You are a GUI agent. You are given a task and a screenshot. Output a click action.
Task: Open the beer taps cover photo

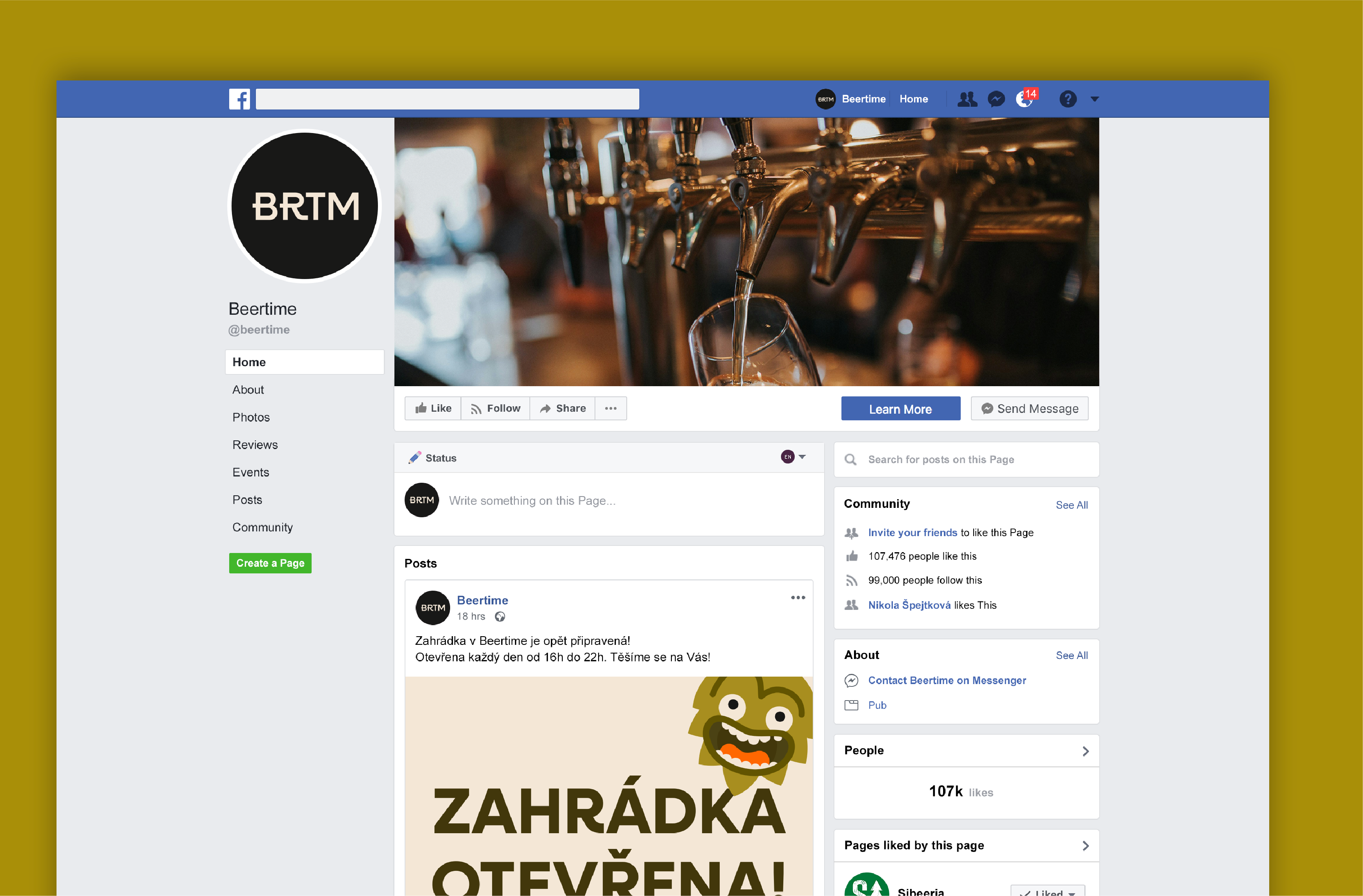coord(746,251)
